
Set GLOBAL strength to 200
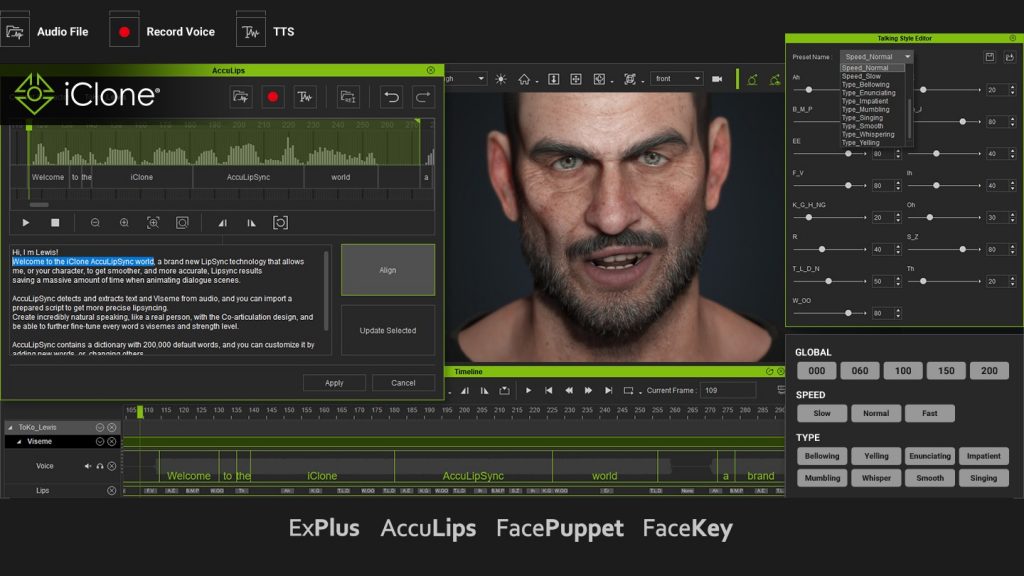tap(989, 371)
